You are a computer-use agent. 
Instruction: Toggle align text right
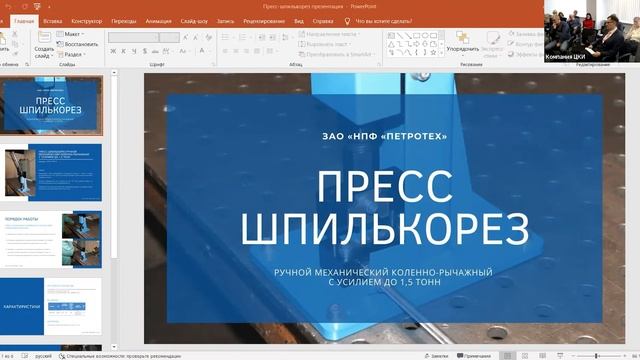pos(247,51)
